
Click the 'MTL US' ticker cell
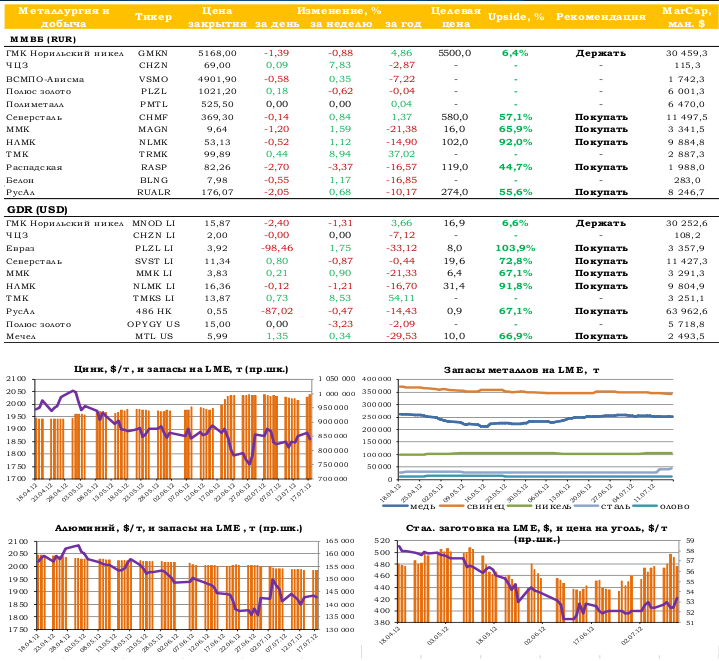pos(153,336)
